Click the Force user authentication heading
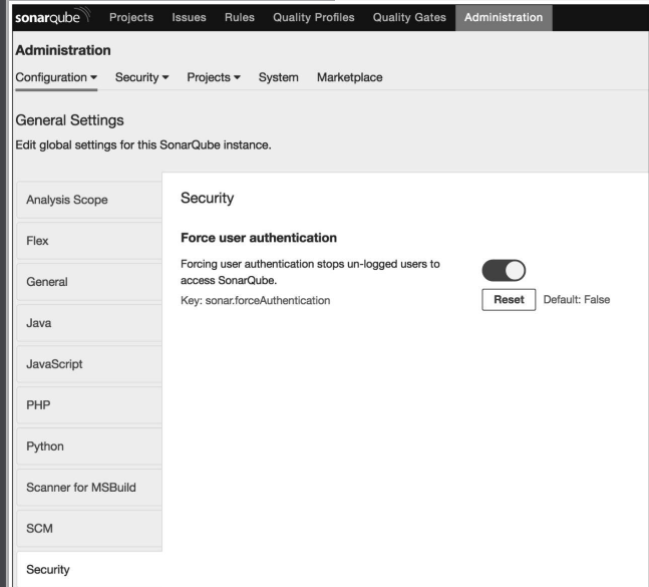Viewport: 649px width, 587px height. (259, 238)
